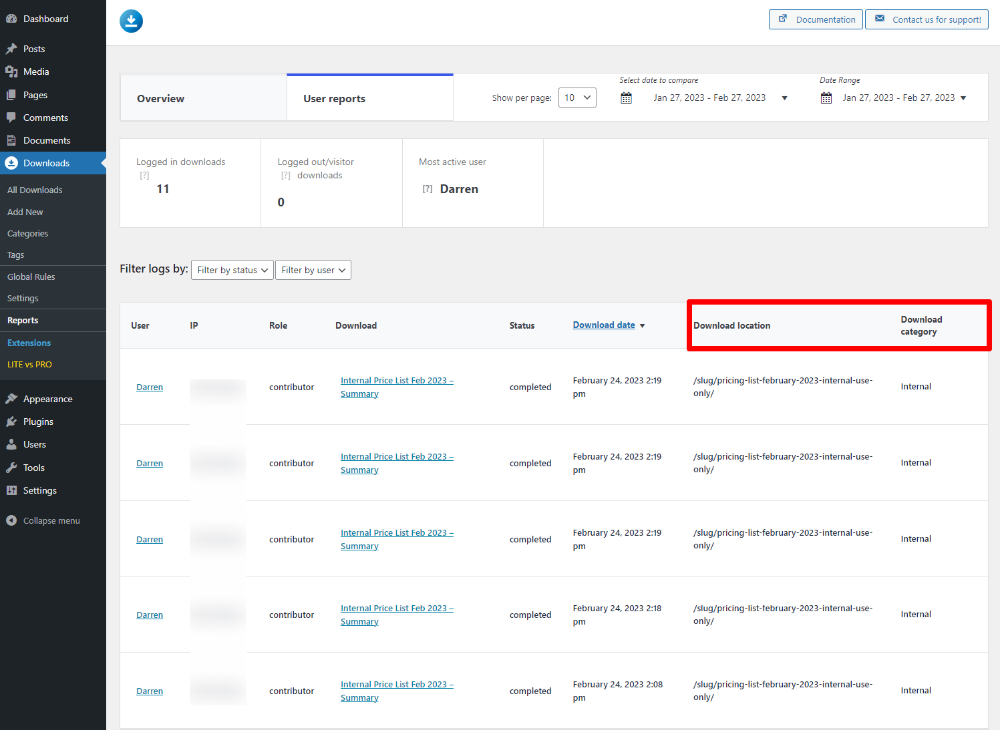
Task: Open Global Rules submenu item
Action: [x=31, y=277]
